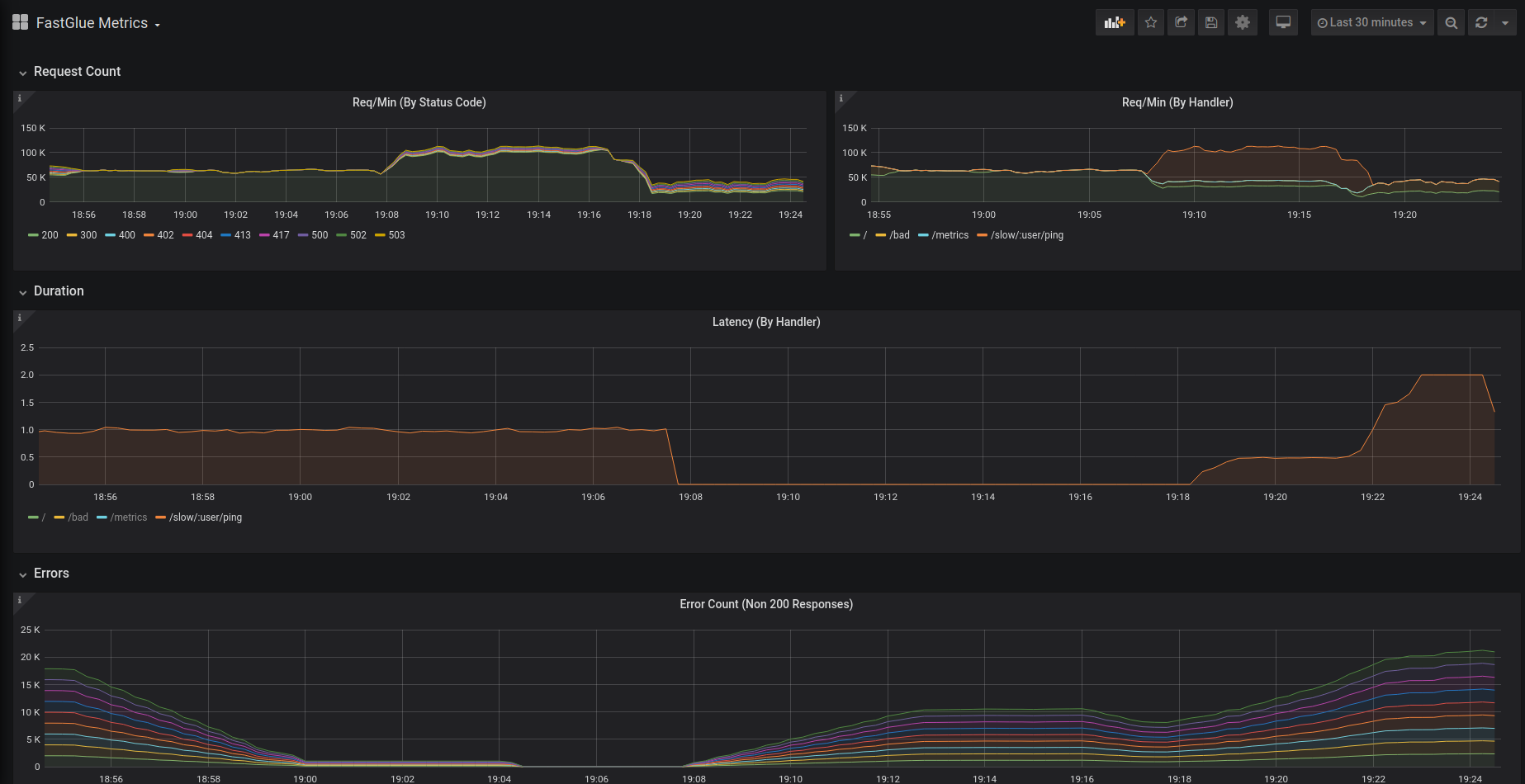
Task: Star this dashboard as favorite
Action: pos(1151,22)
